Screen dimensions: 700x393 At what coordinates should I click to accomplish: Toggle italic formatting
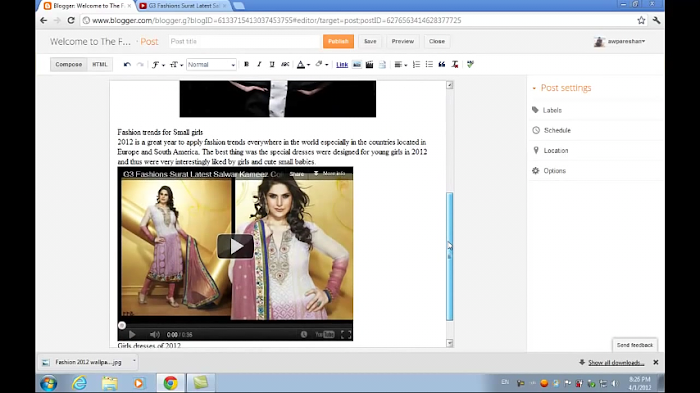point(259,64)
